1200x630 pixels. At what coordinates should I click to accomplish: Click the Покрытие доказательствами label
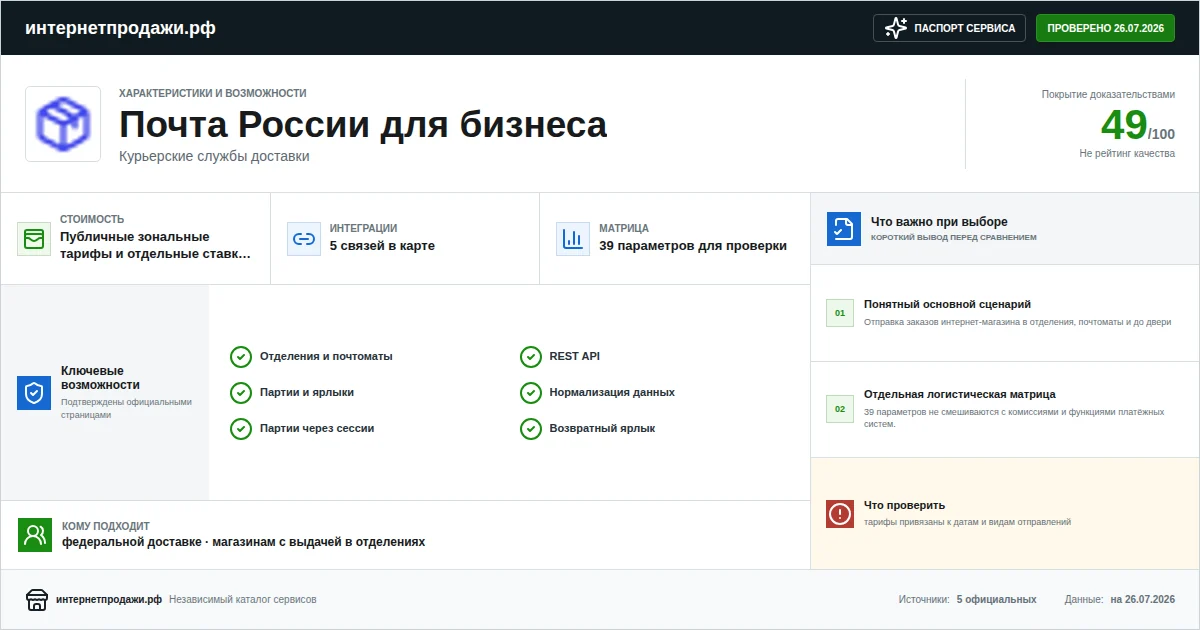coord(1108,95)
